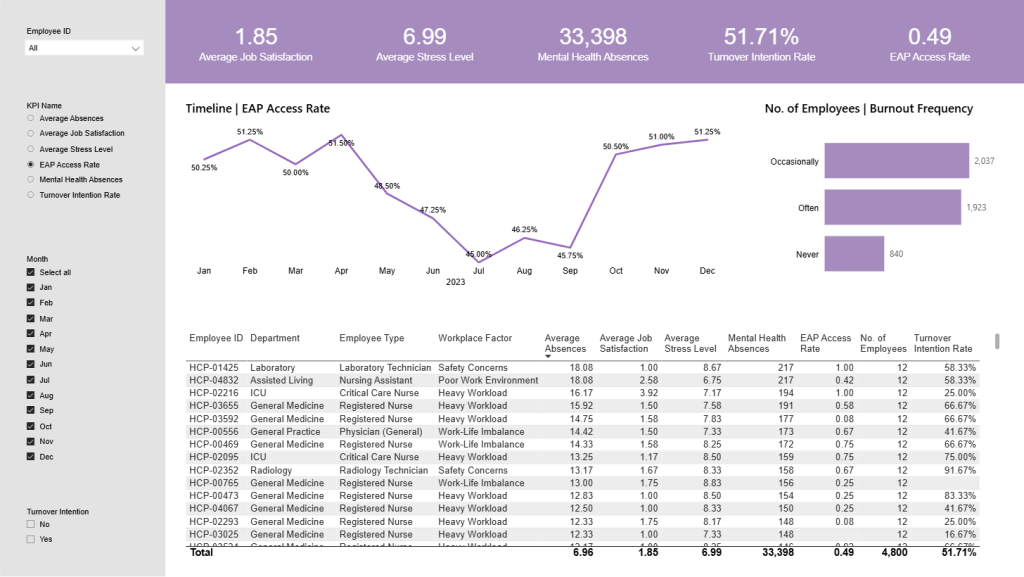Open the Employee ID dropdown
Viewport: 1024px width, 577px height.
pos(85,48)
